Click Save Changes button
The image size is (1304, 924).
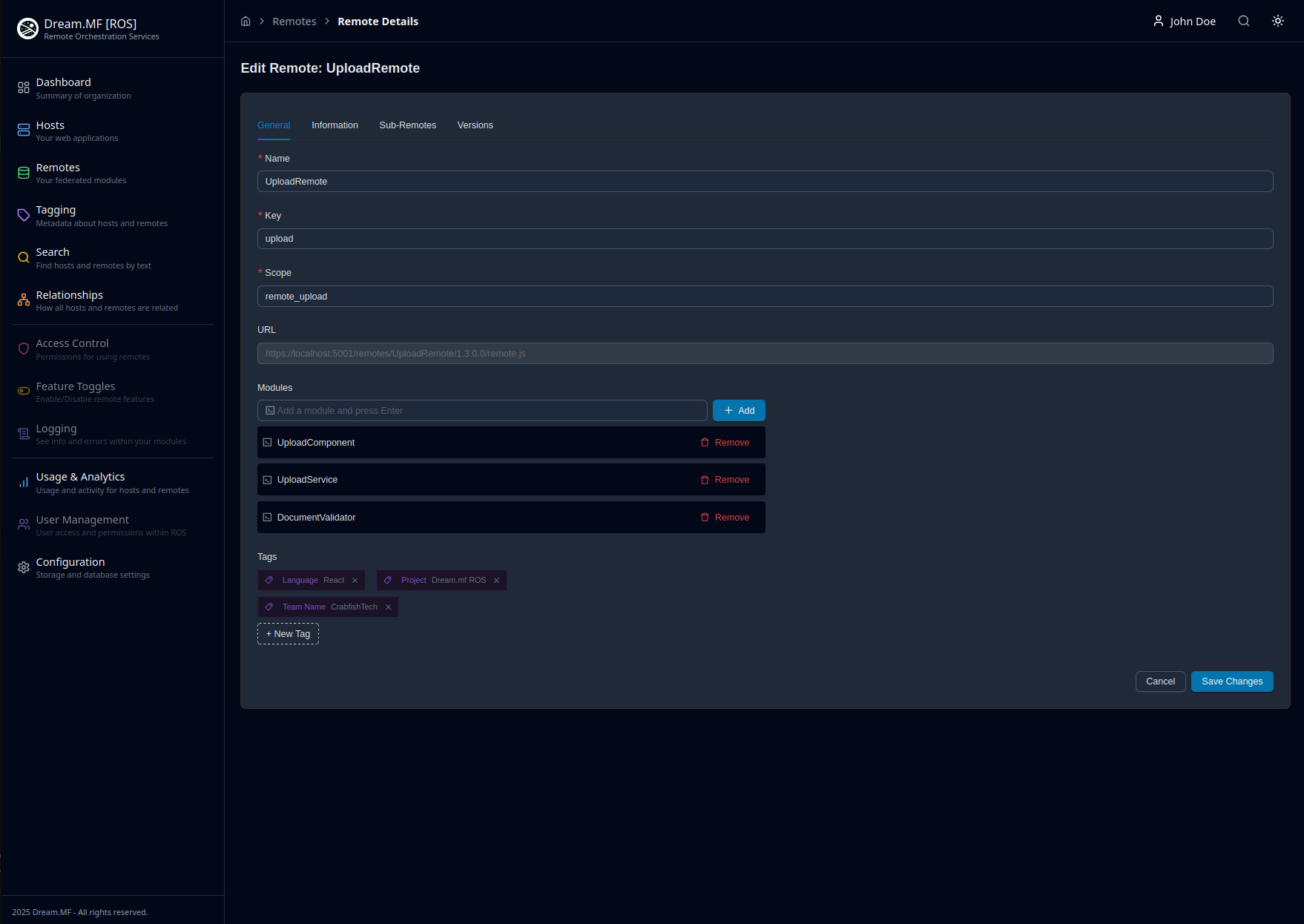tap(1231, 682)
